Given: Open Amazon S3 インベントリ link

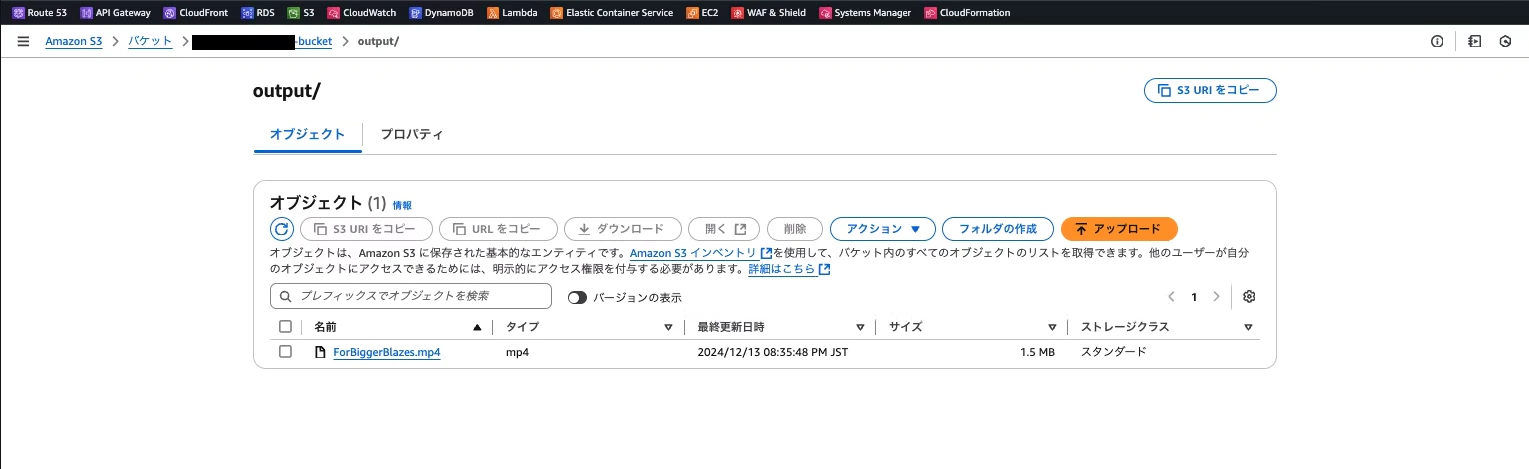Looking at the screenshot, I should coord(701,254).
